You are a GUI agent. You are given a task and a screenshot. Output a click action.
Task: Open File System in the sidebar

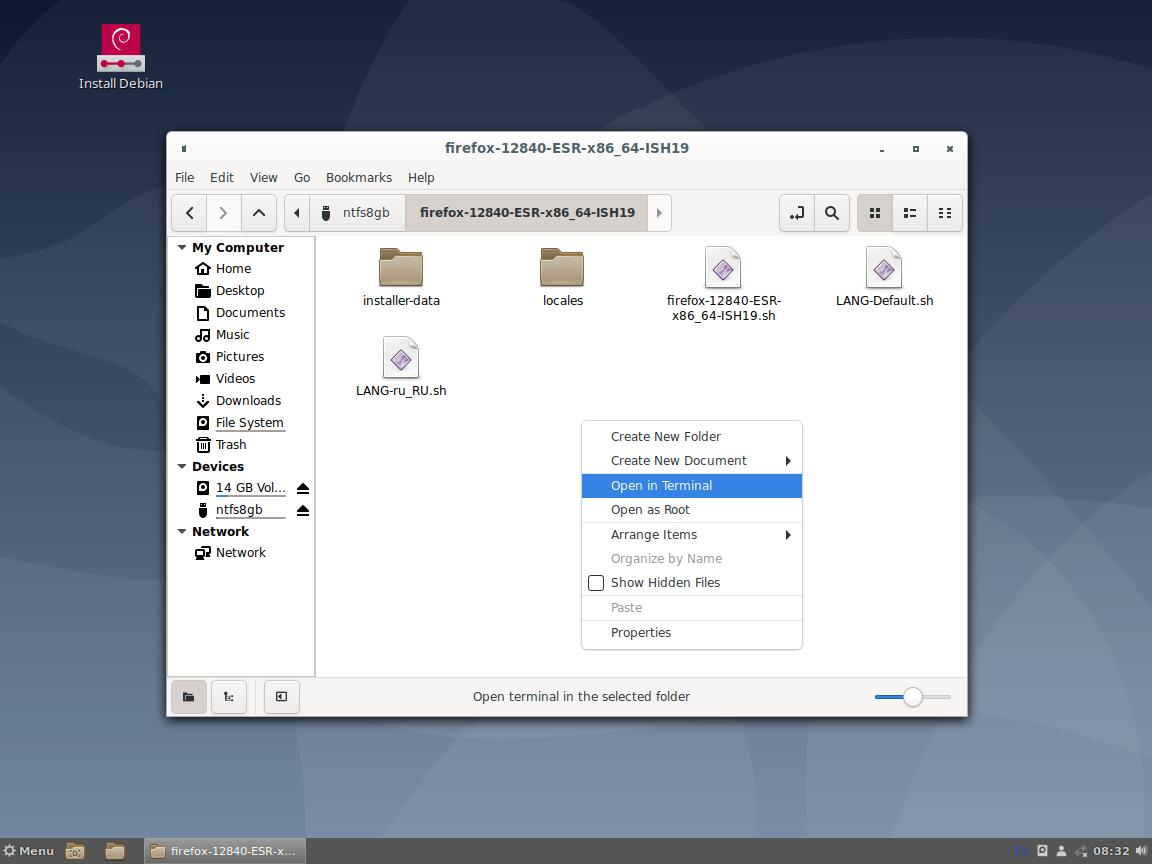pyautogui.click(x=249, y=423)
